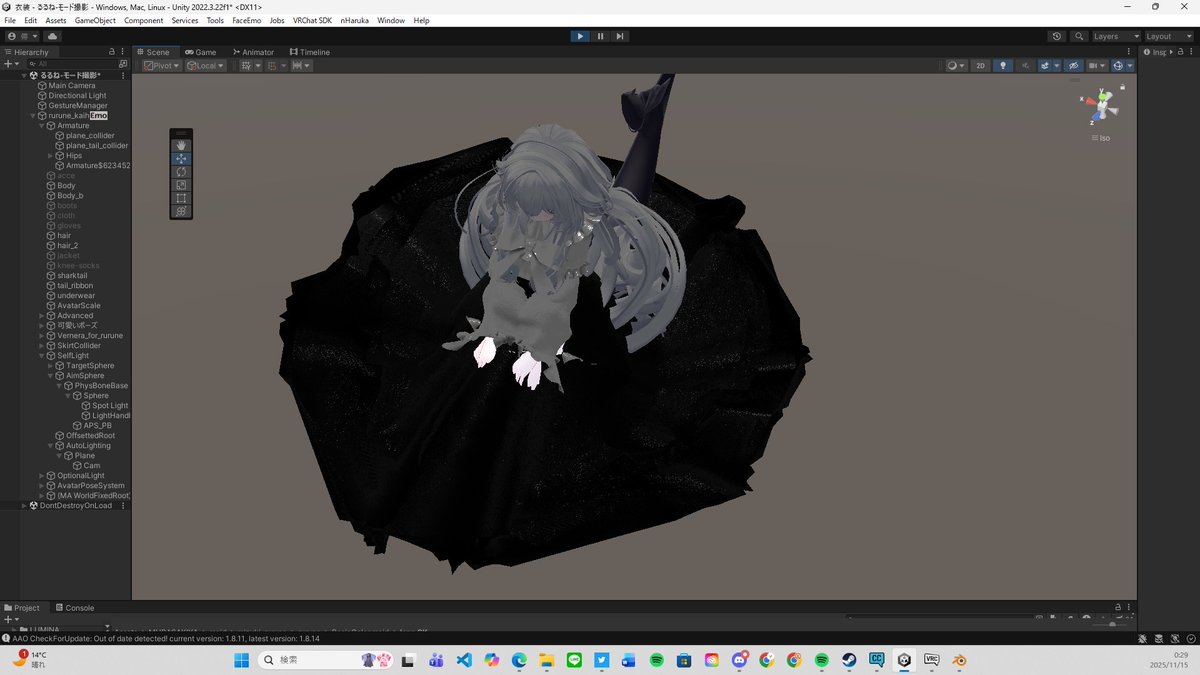This screenshot has width=1200, height=675.
Task: Open the cloud services icon
Action: click(53, 36)
